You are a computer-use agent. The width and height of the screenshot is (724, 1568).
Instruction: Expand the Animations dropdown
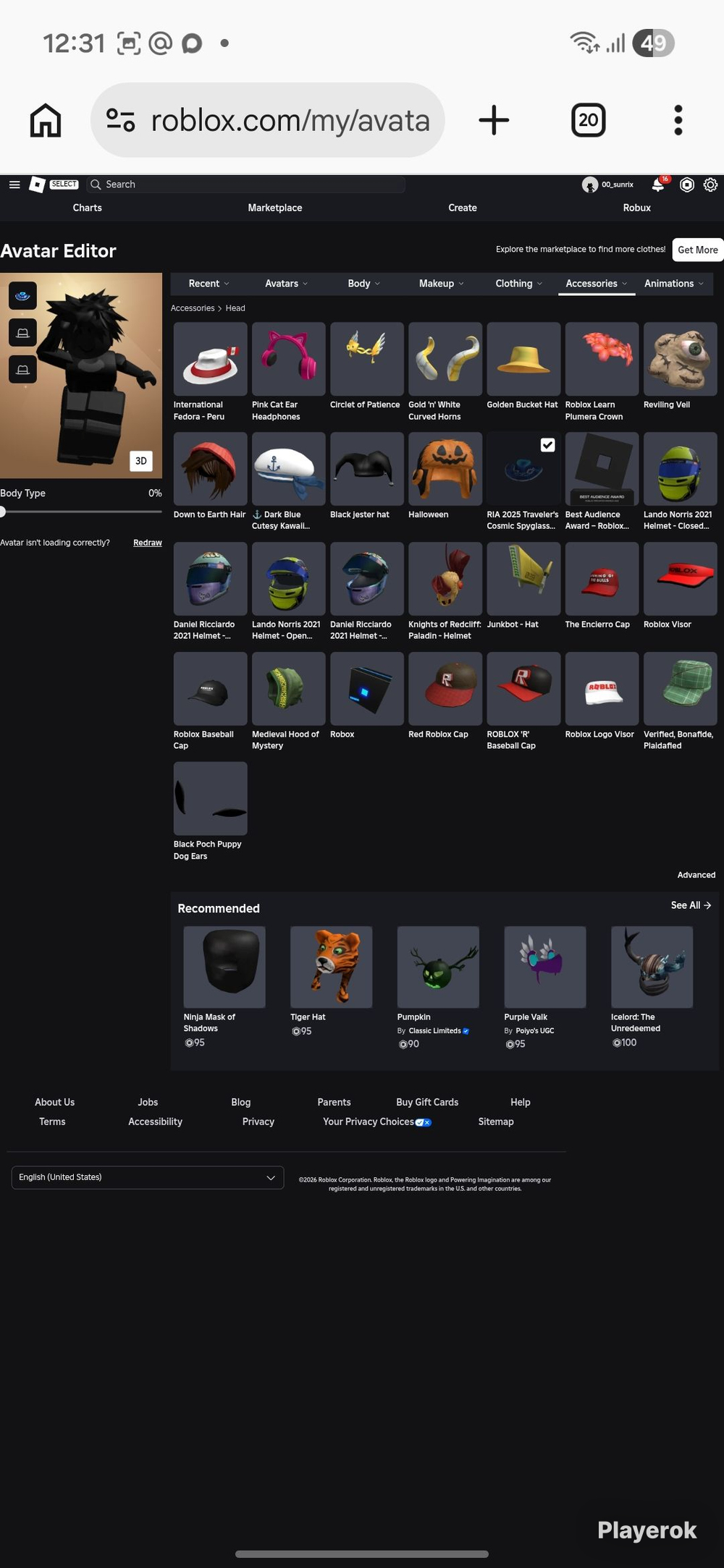(674, 284)
